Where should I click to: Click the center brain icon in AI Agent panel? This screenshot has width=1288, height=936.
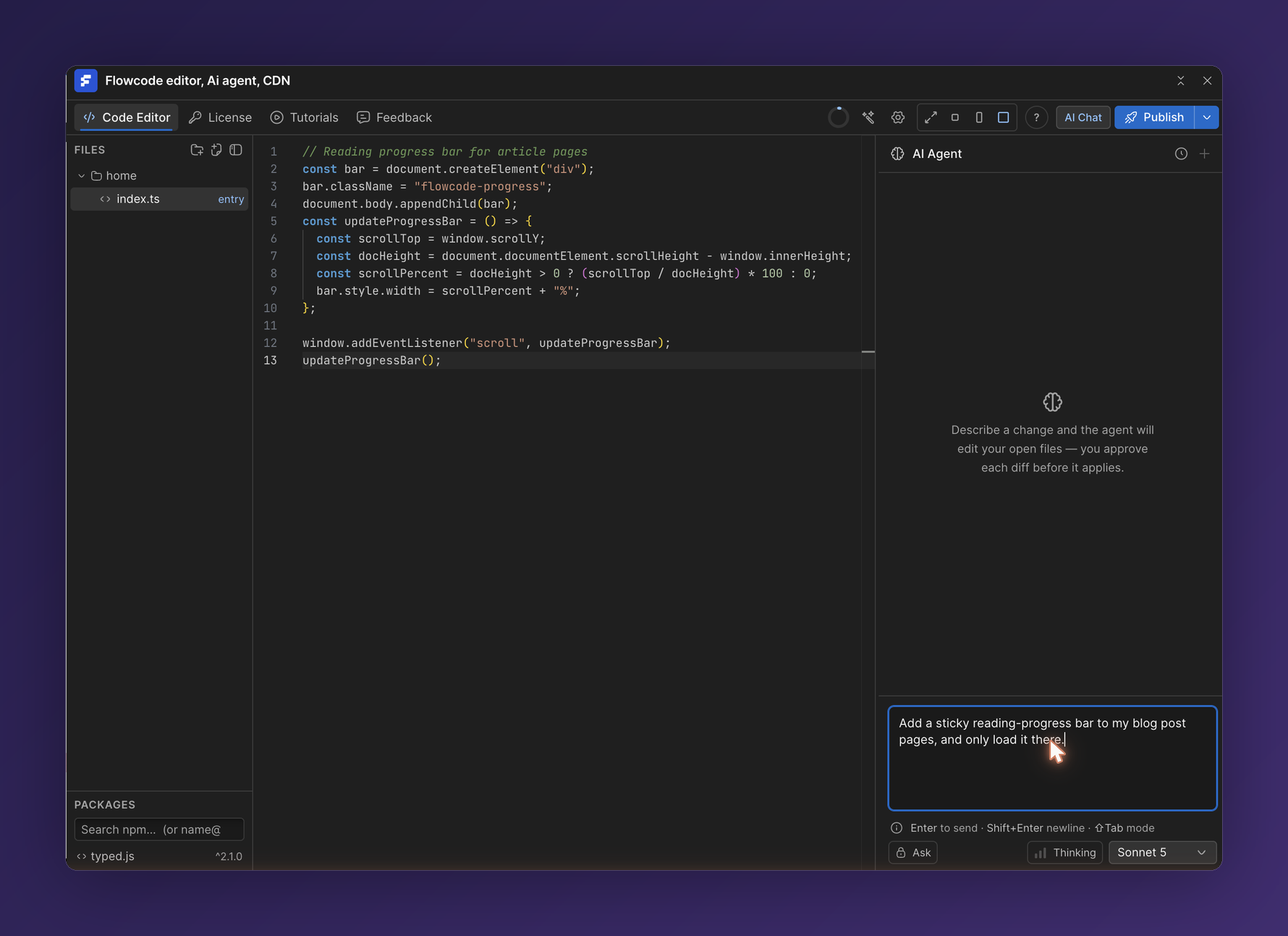pyautogui.click(x=1052, y=402)
